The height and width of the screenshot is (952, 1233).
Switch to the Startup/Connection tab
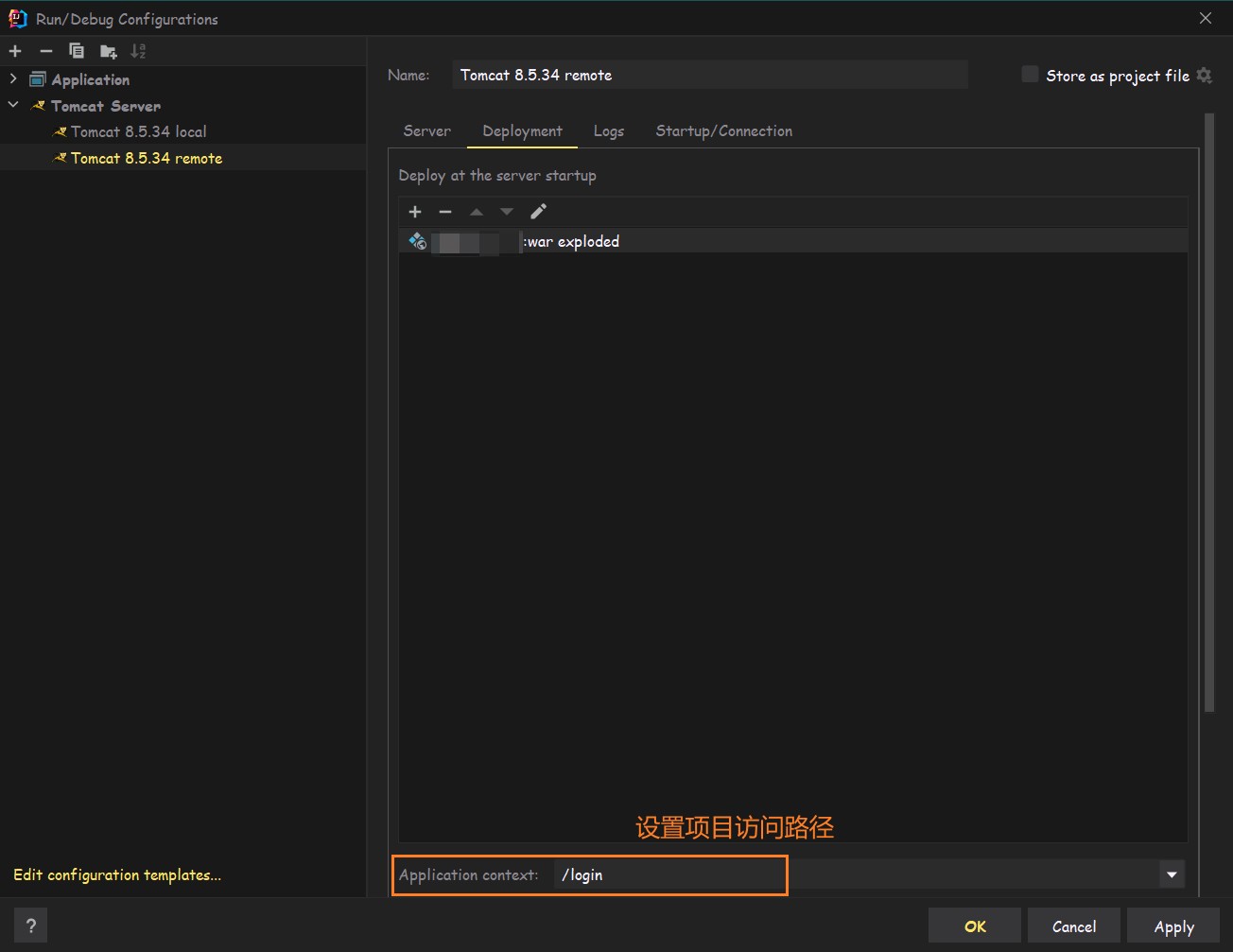tap(723, 131)
